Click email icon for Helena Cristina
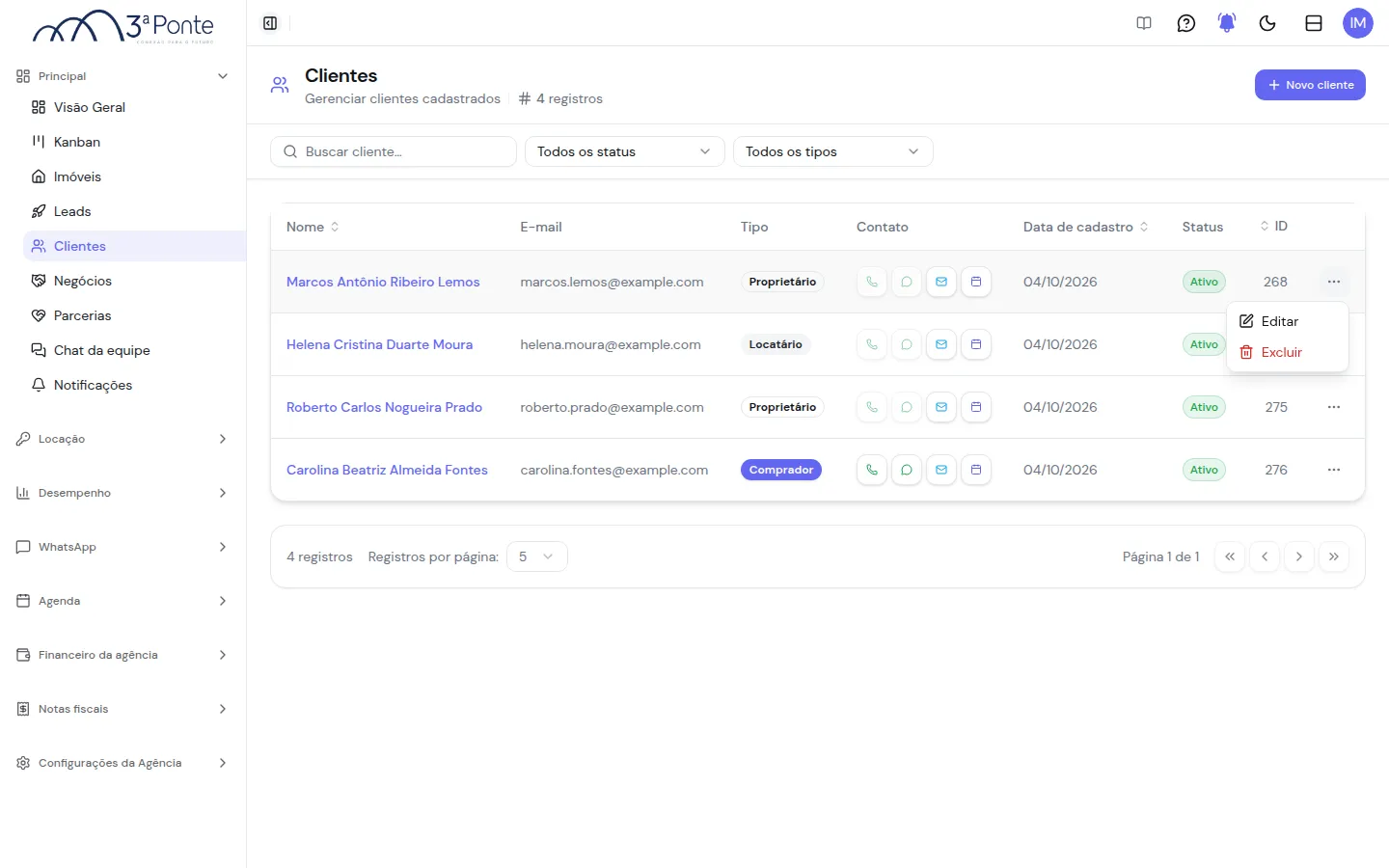Viewport: 1389px width, 868px height. pyautogui.click(x=941, y=344)
